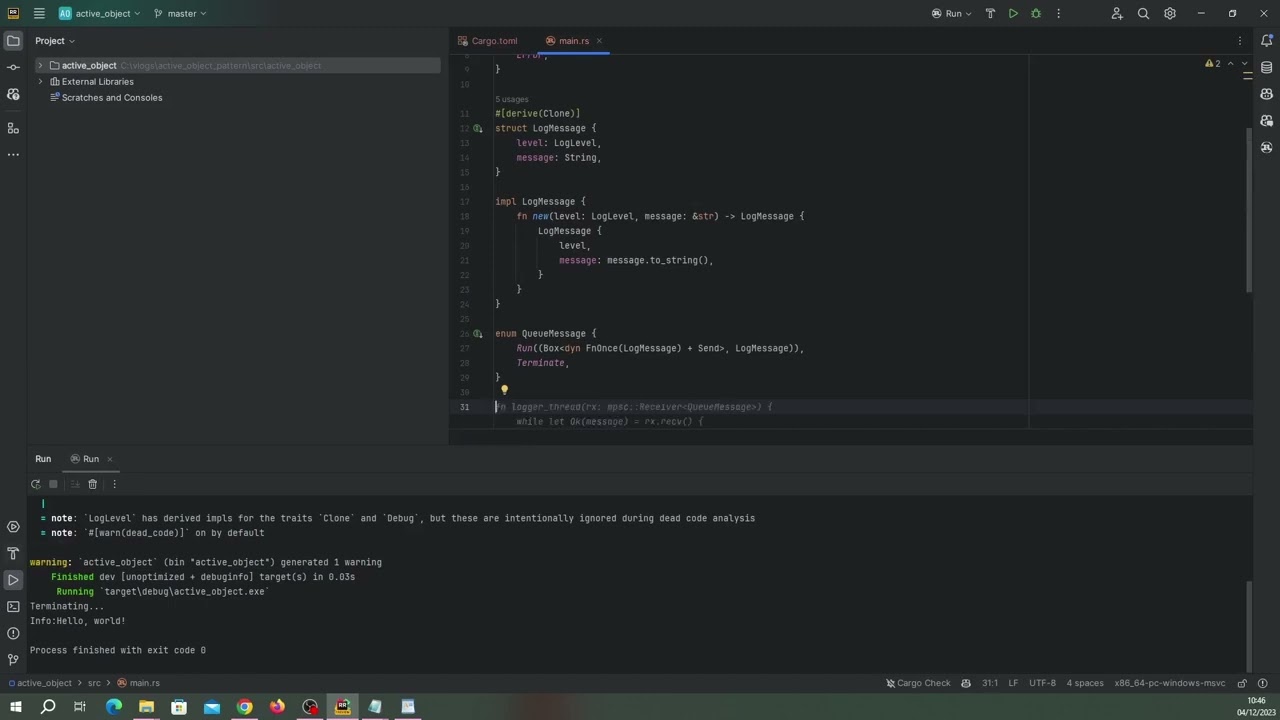Open Problems tool window icon
1280x720 pixels.
point(13,633)
